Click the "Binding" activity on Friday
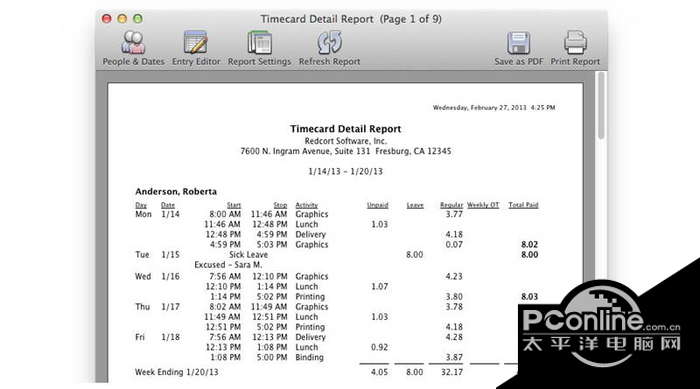Image resolution: width=700 pixels, height=389 pixels. pos(309,357)
